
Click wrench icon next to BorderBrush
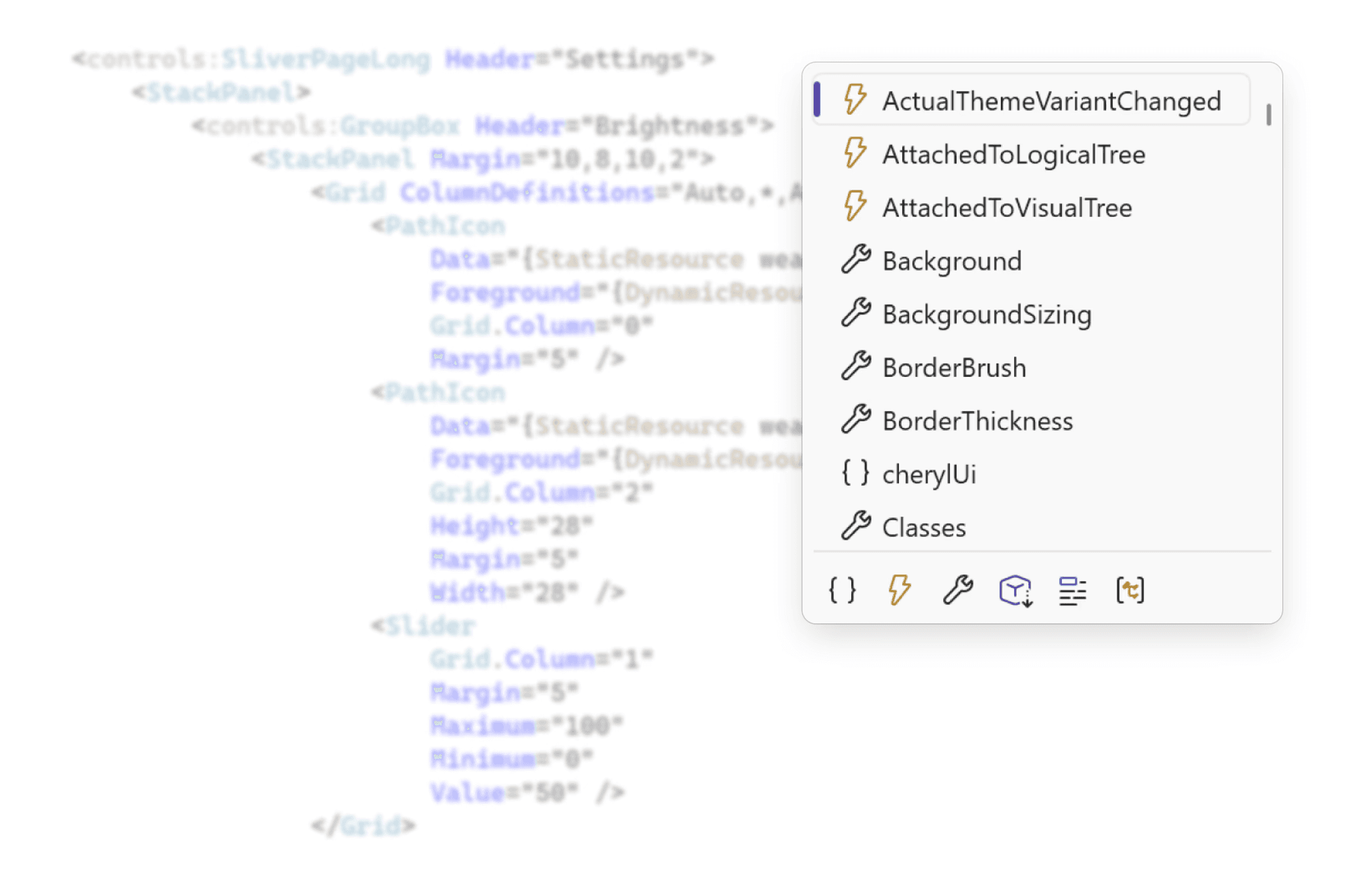click(x=856, y=366)
